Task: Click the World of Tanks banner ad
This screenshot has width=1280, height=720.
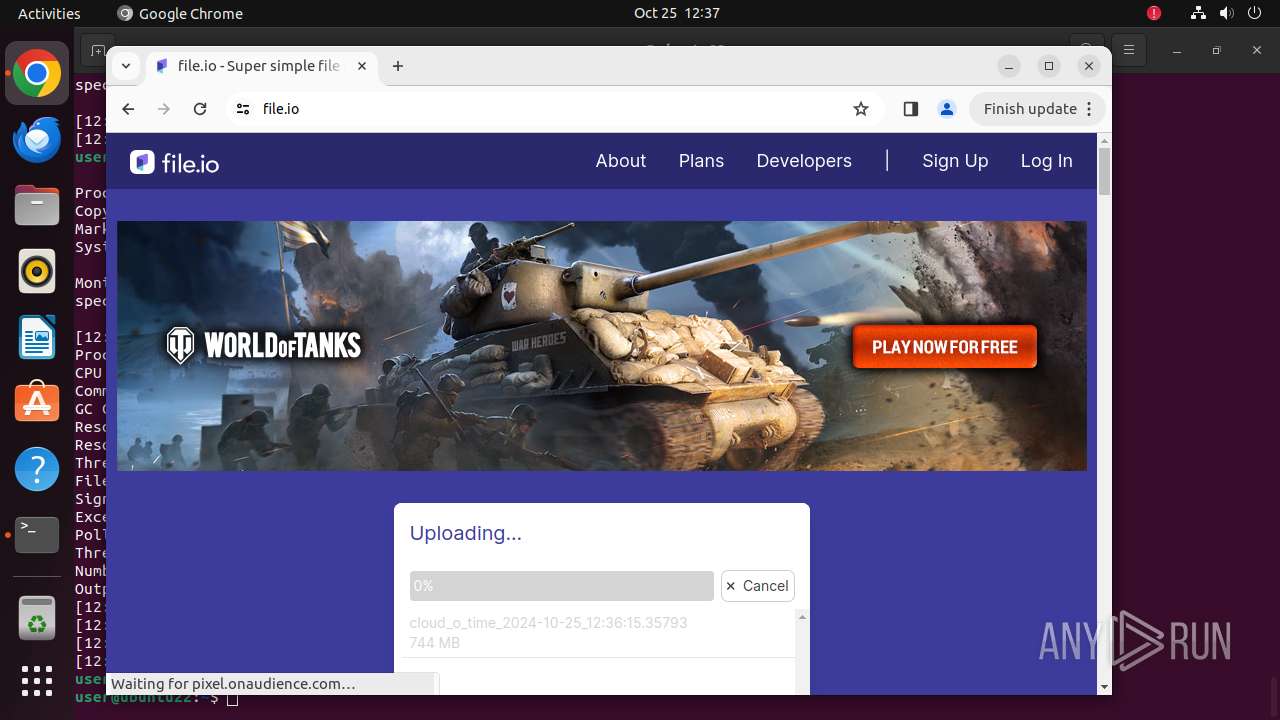Action: coord(602,346)
